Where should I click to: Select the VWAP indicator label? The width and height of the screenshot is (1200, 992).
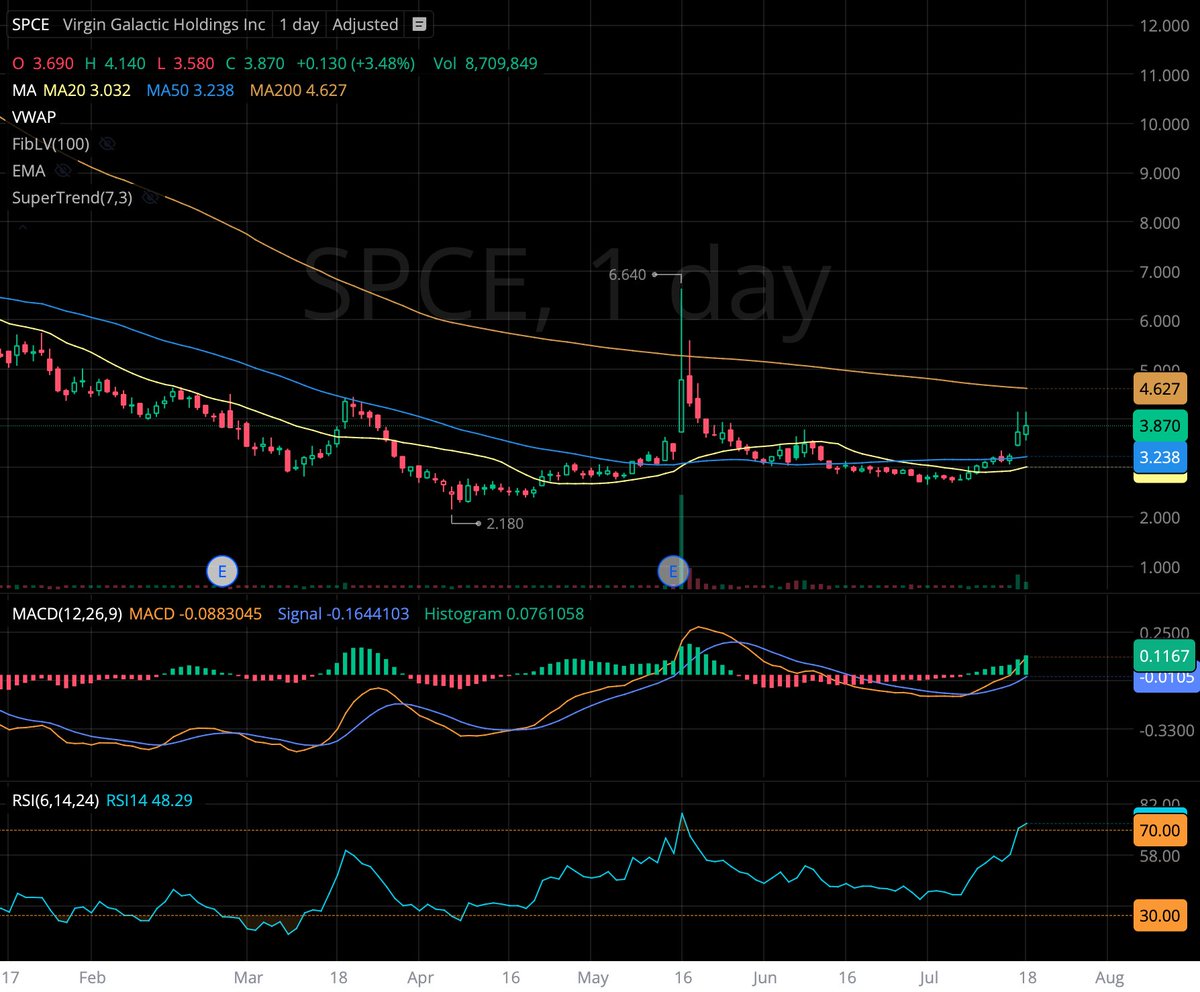click(34, 117)
